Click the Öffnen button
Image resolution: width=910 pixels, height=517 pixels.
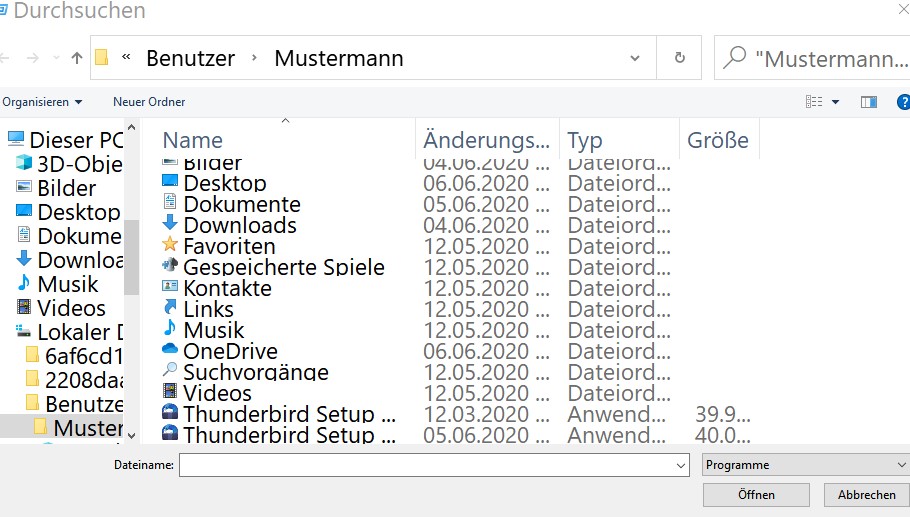(756, 495)
